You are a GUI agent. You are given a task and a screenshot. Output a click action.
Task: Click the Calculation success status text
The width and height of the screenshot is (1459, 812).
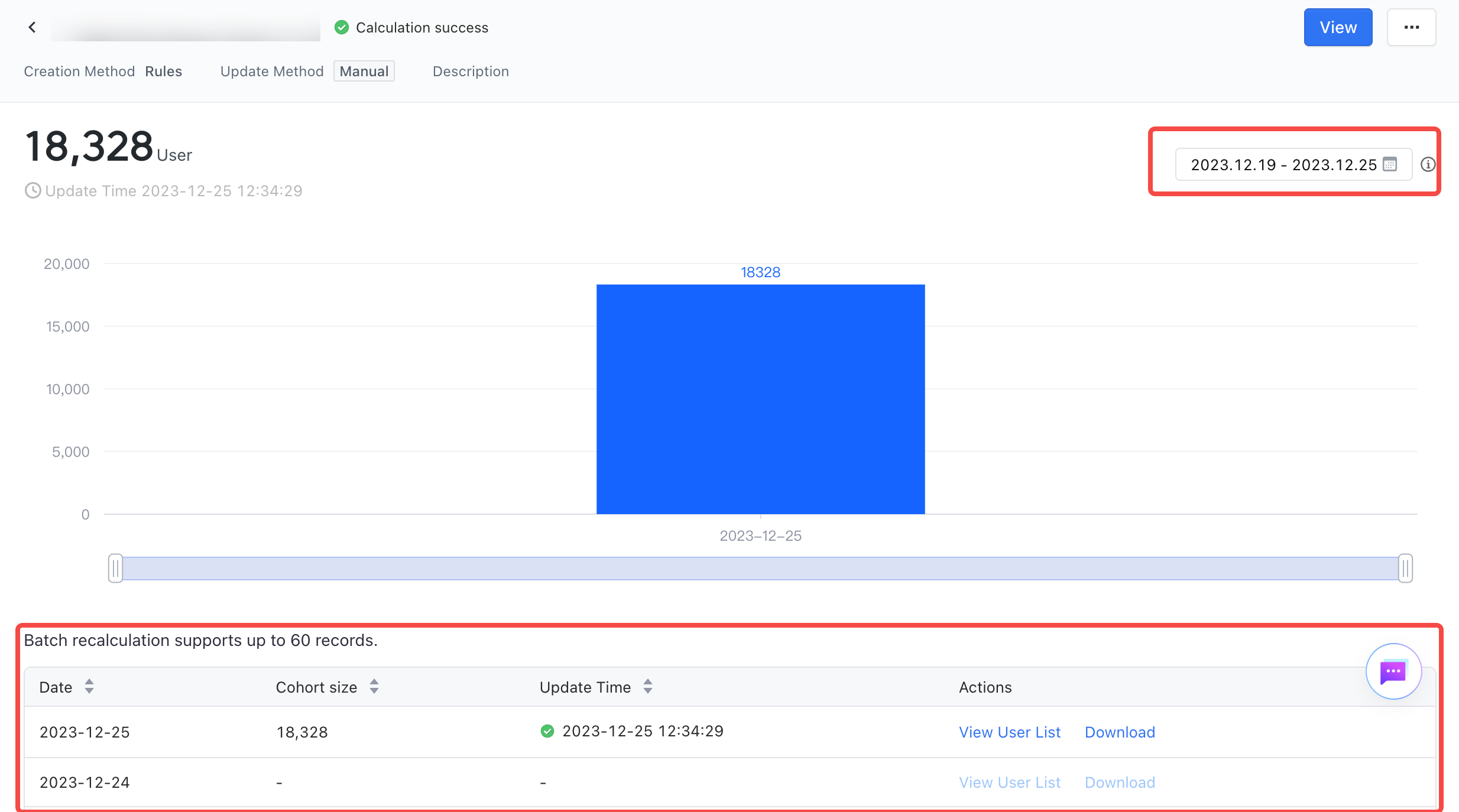pyautogui.click(x=422, y=28)
